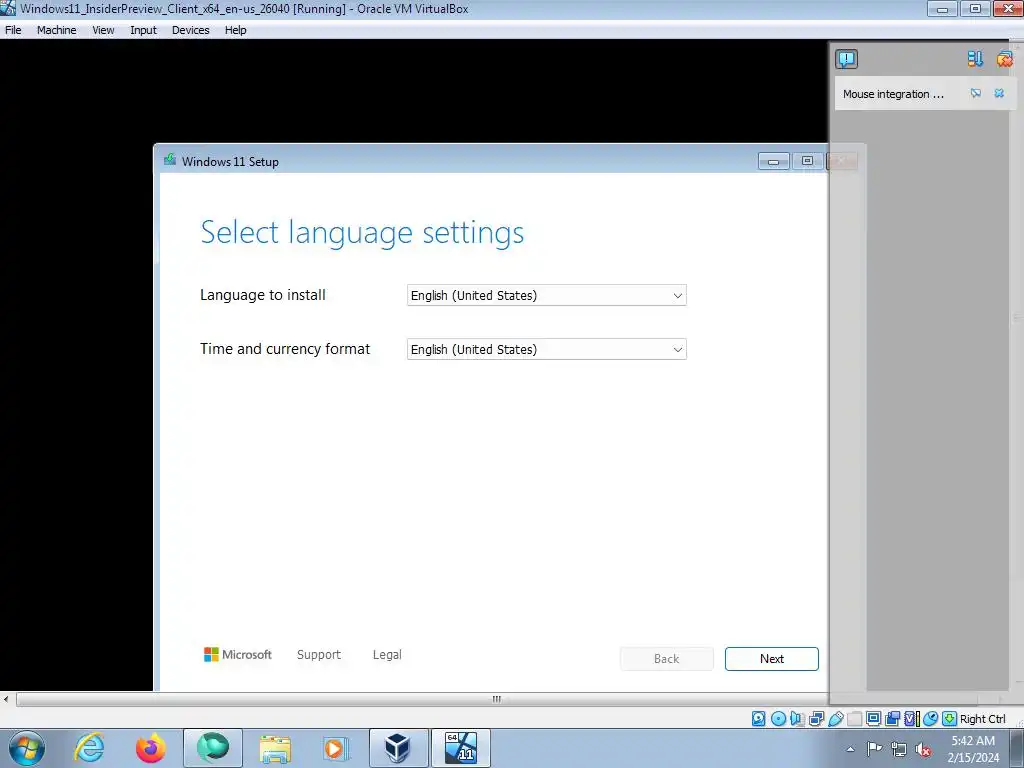This screenshot has height=768, width=1024.
Task: Open Windows Explorer from taskbar
Action: (x=275, y=748)
